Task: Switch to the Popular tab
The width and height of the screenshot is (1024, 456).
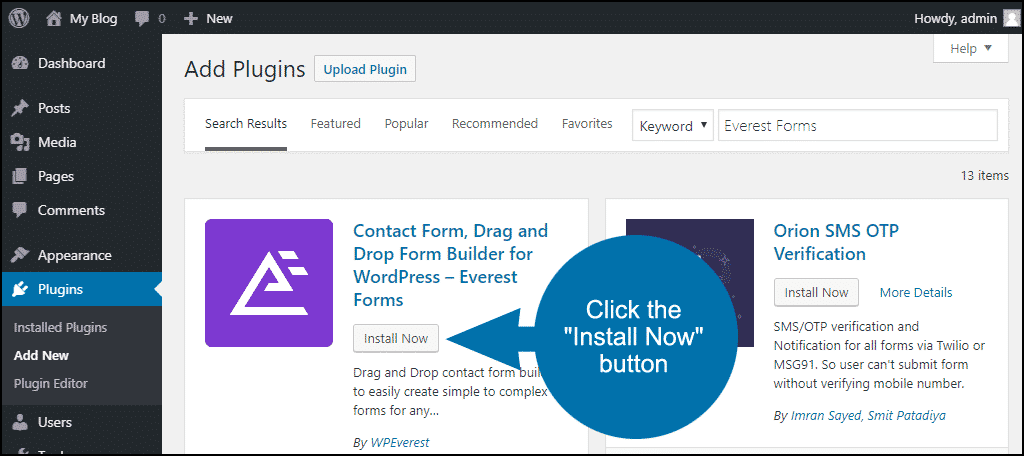Action: (406, 123)
